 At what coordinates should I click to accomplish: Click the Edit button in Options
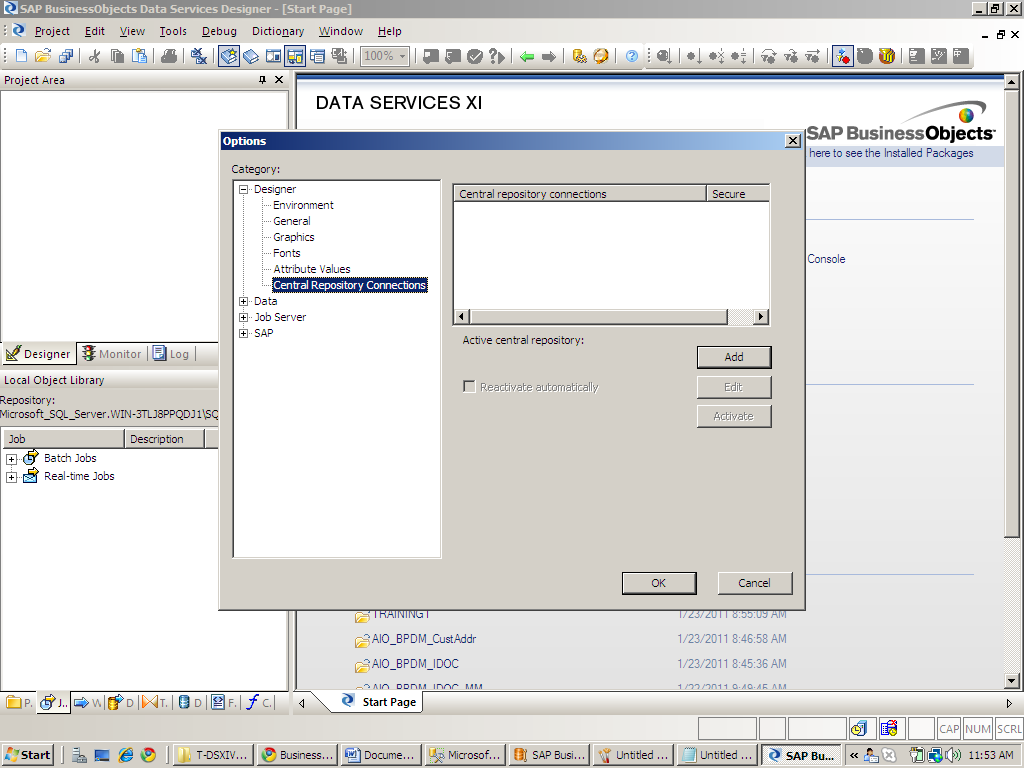click(734, 387)
